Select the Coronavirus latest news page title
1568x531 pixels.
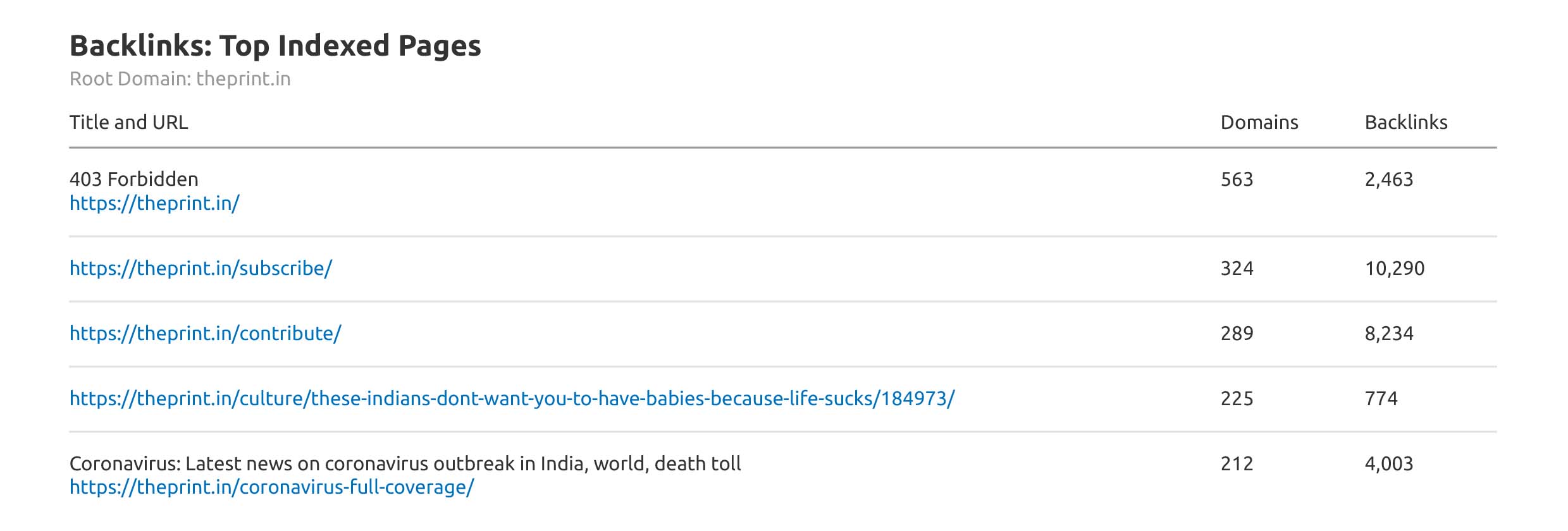pyautogui.click(x=405, y=464)
